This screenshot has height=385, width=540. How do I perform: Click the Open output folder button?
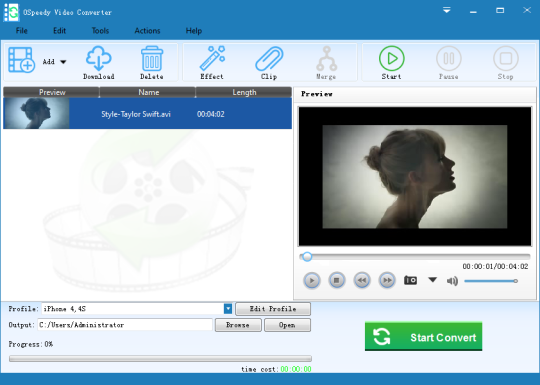pyautogui.click(x=287, y=325)
